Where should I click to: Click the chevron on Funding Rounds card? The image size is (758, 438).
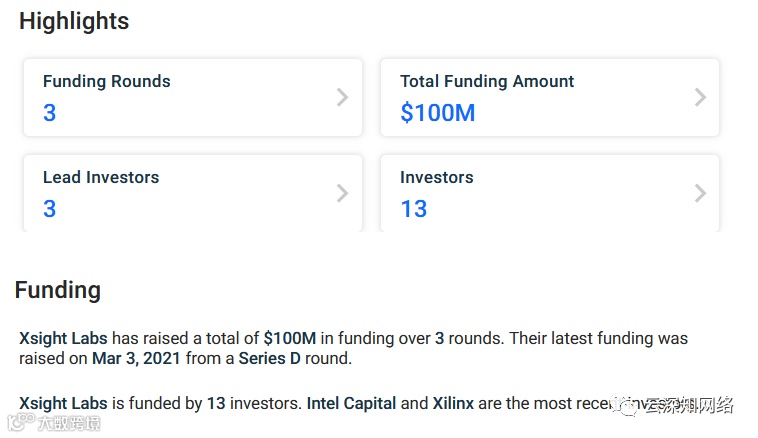coord(342,97)
